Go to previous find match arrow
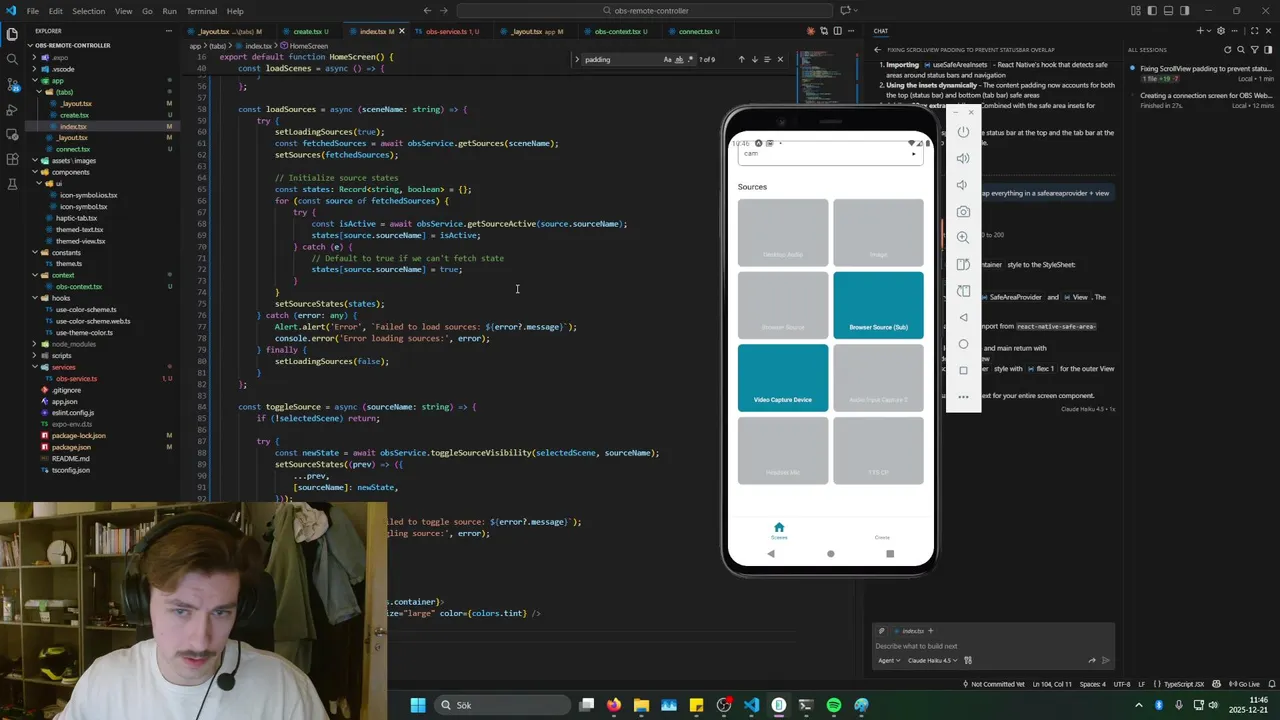The width and height of the screenshot is (1280, 720). 741,59
